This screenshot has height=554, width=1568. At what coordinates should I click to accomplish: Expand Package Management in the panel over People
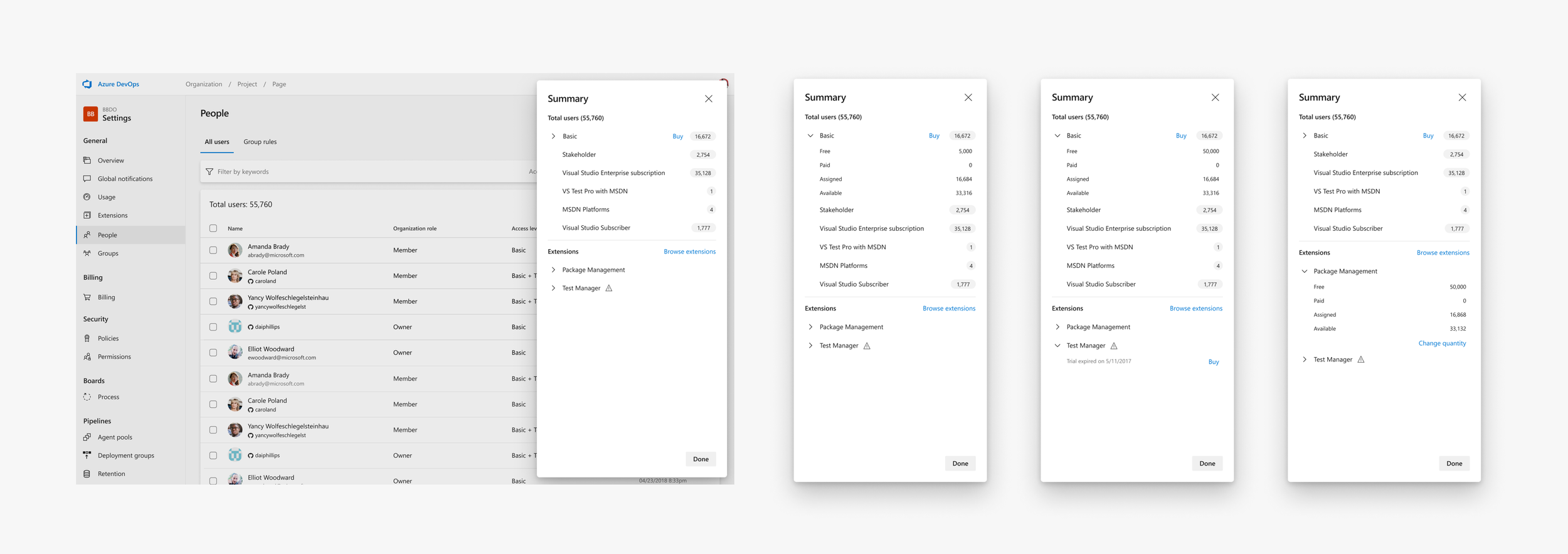tap(553, 270)
